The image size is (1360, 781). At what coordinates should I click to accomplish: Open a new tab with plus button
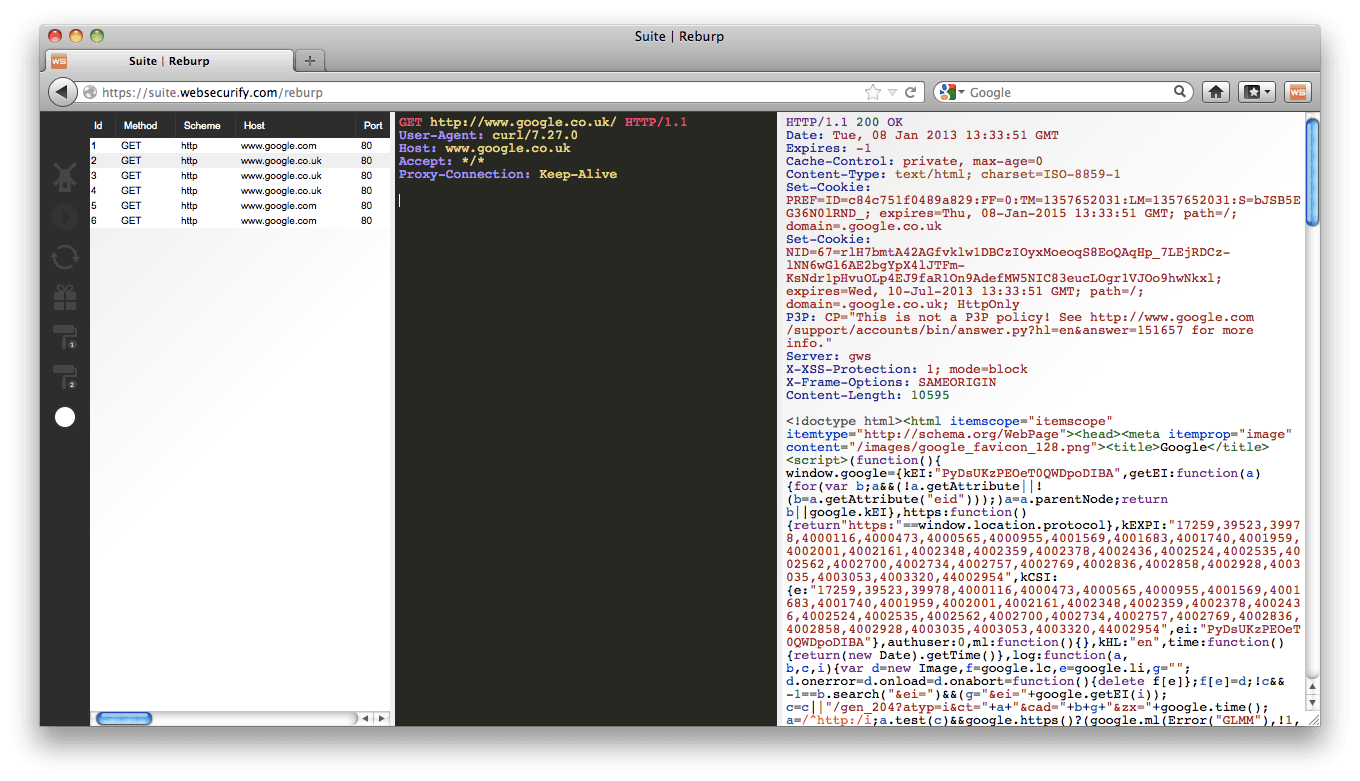click(310, 61)
